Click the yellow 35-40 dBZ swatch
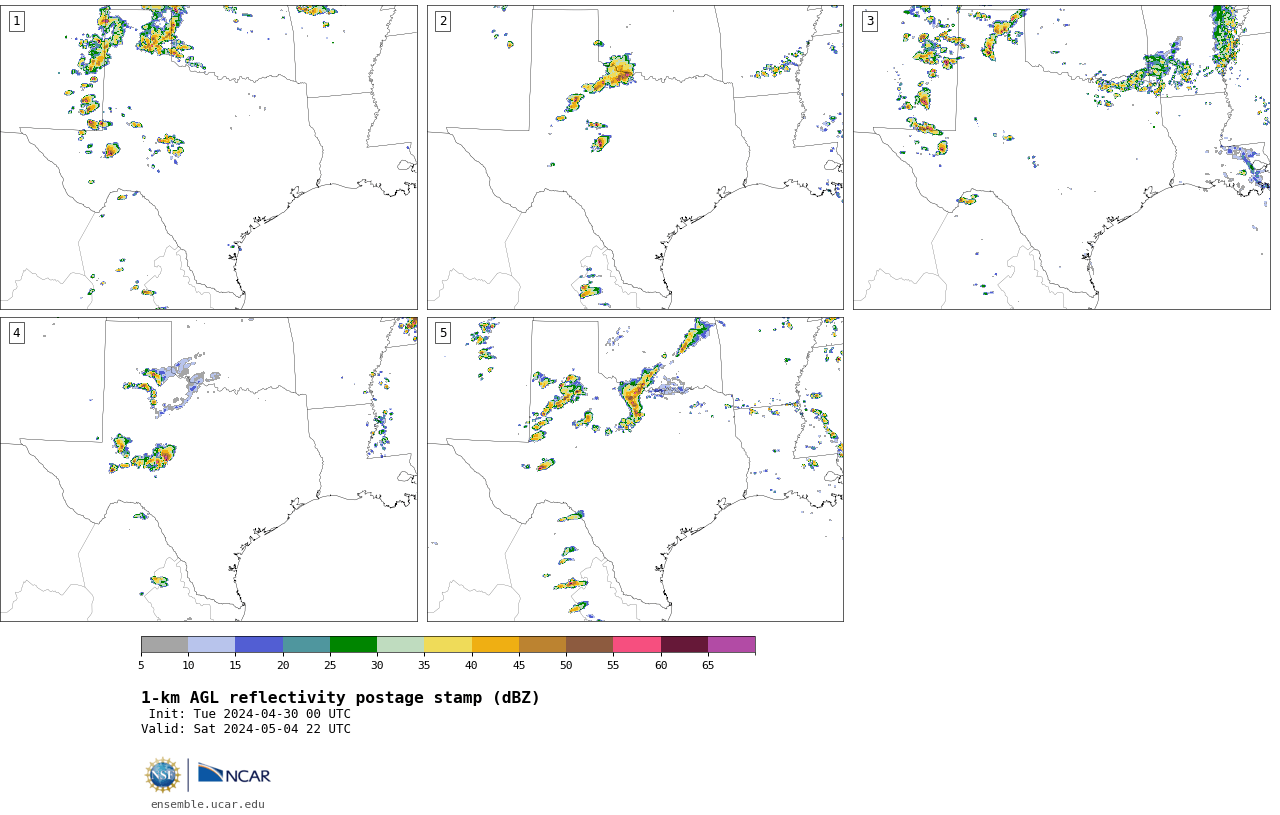The height and width of the screenshot is (815, 1280). [x=448, y=644]
